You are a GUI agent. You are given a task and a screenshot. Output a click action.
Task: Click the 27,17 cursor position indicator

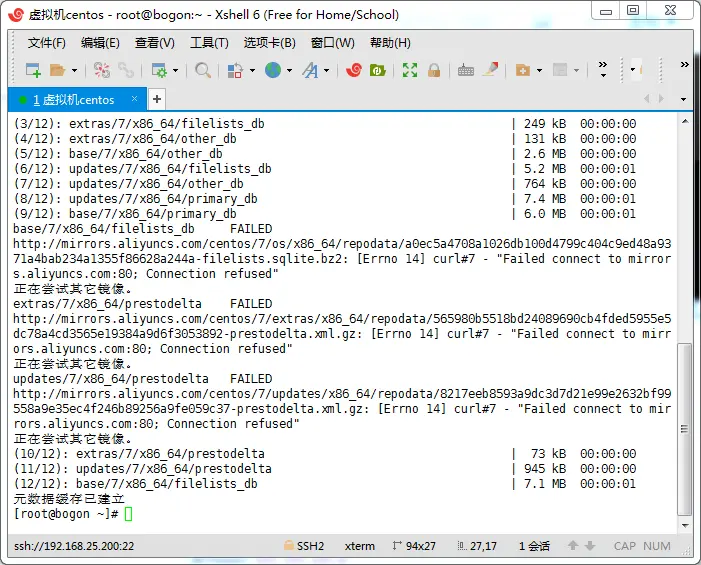coord(477,546)
